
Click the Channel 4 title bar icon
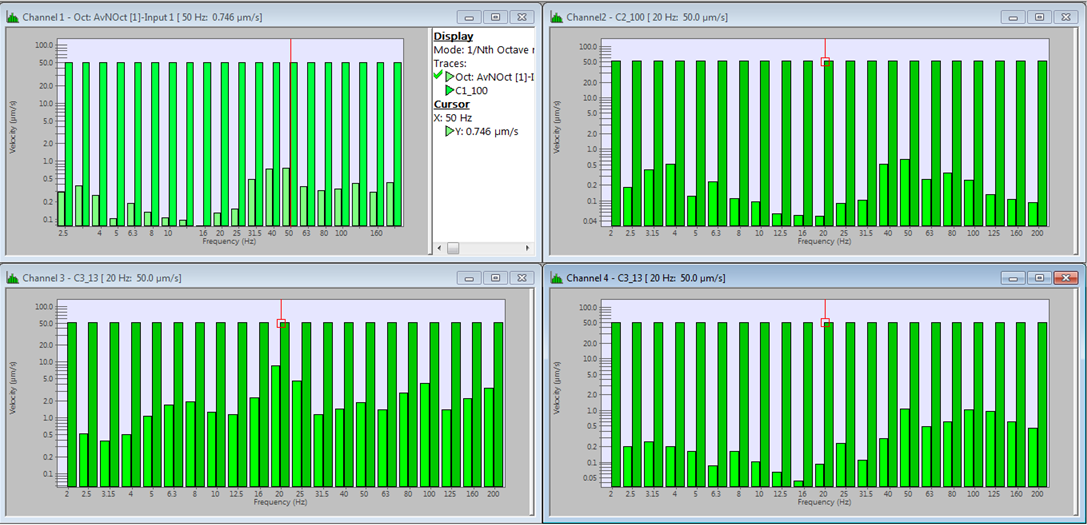556,277
